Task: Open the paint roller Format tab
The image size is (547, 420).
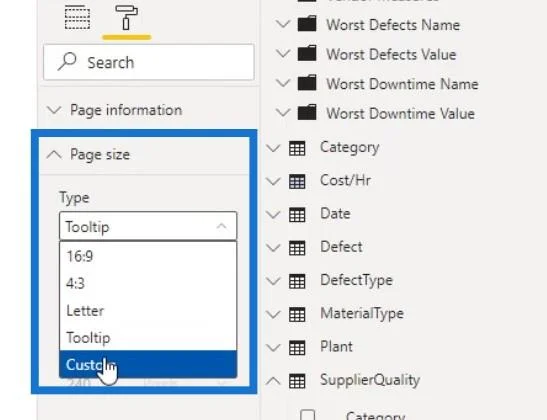Action: 126,17
